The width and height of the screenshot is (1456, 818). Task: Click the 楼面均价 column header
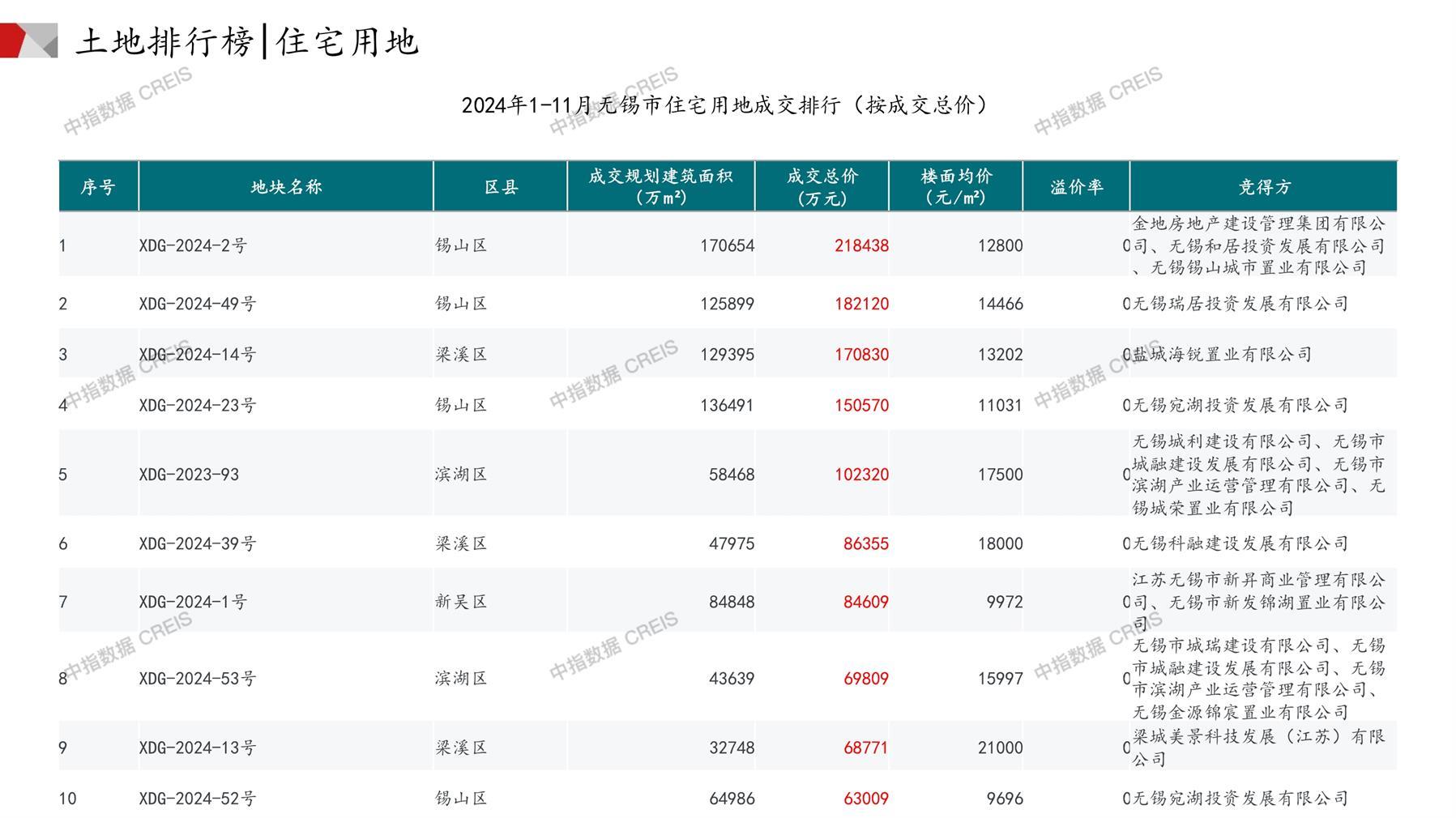[x=956, y=187]
